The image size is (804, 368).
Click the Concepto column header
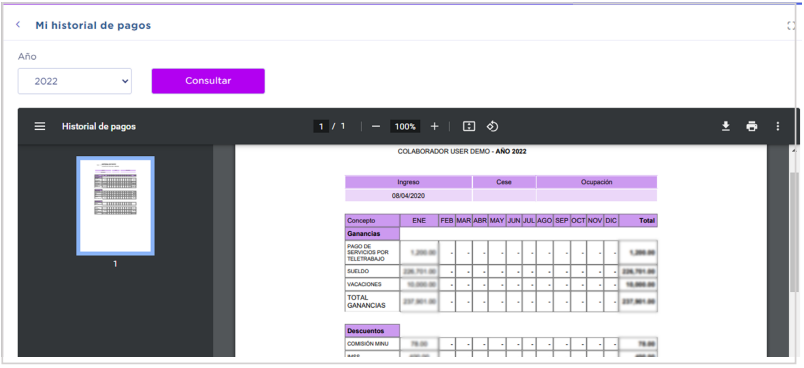pyautogui.click(x=372, y=220)
